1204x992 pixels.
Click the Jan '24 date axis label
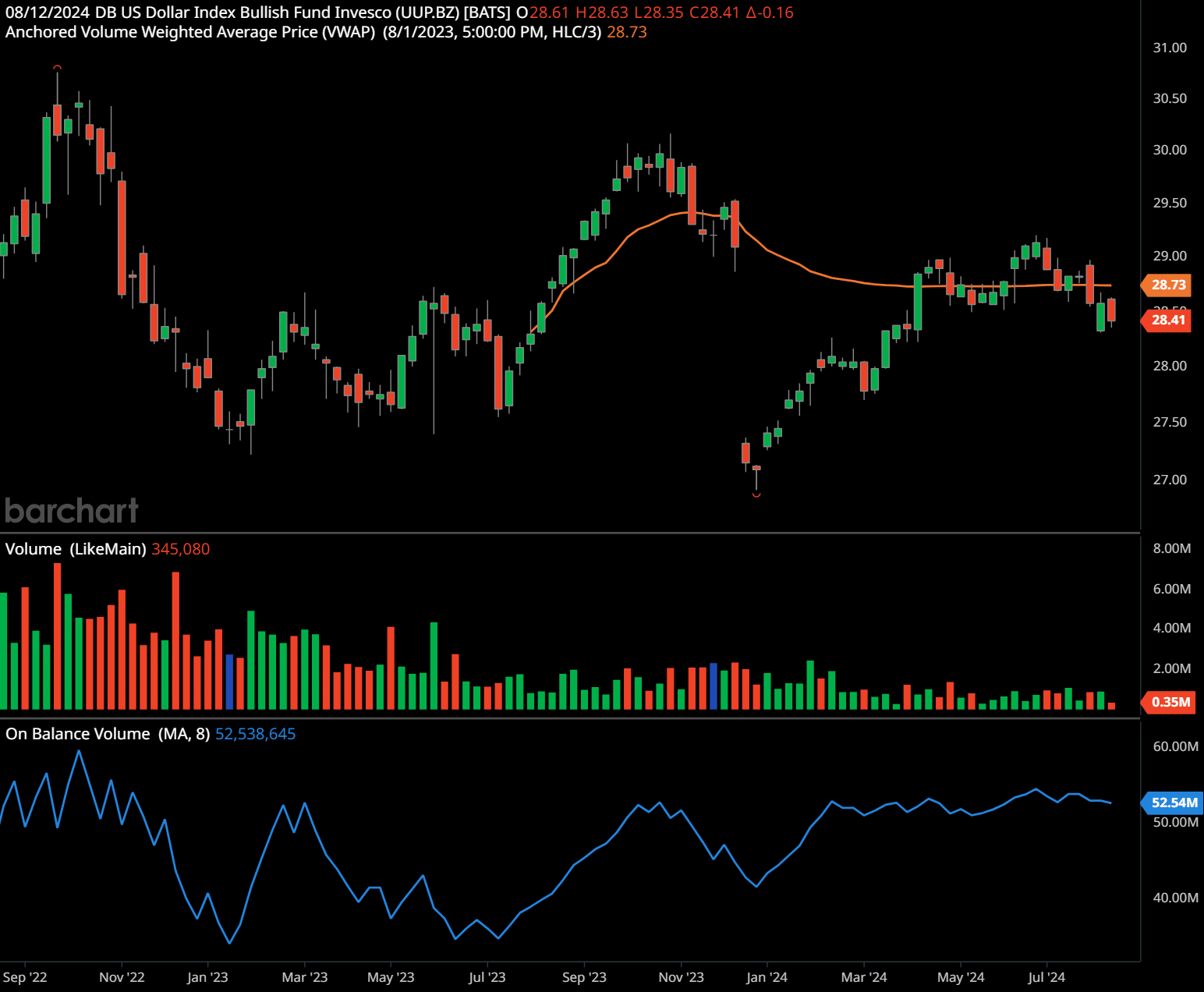point(767,977)
